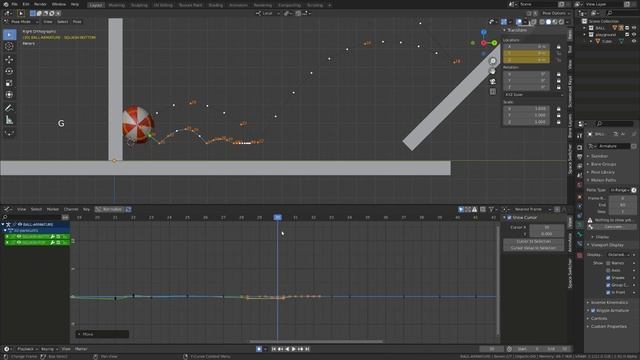The height and width of the screenshot is (360, 640).
Task: Switch perspective/orthographic grid icon
Action: point(493,92)
